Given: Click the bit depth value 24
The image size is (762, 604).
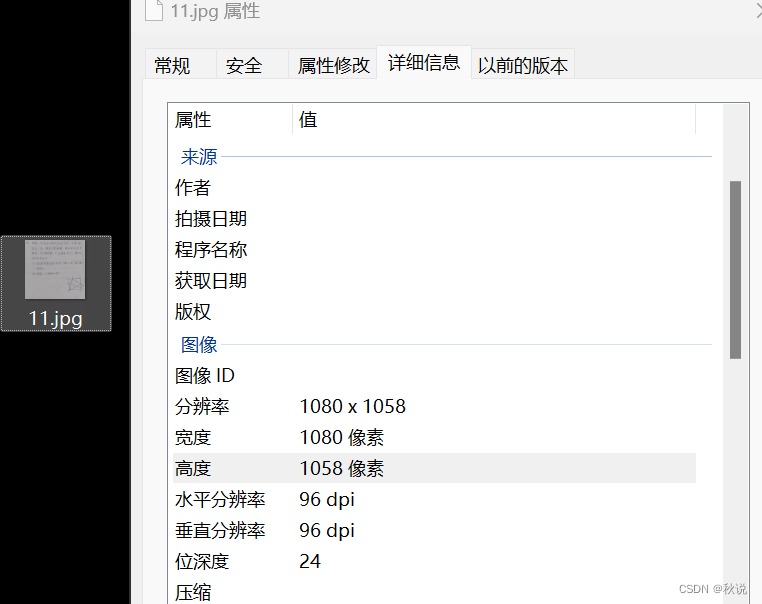Looking at the screenshot, I should pyautogui.click(x=310, y=562).
